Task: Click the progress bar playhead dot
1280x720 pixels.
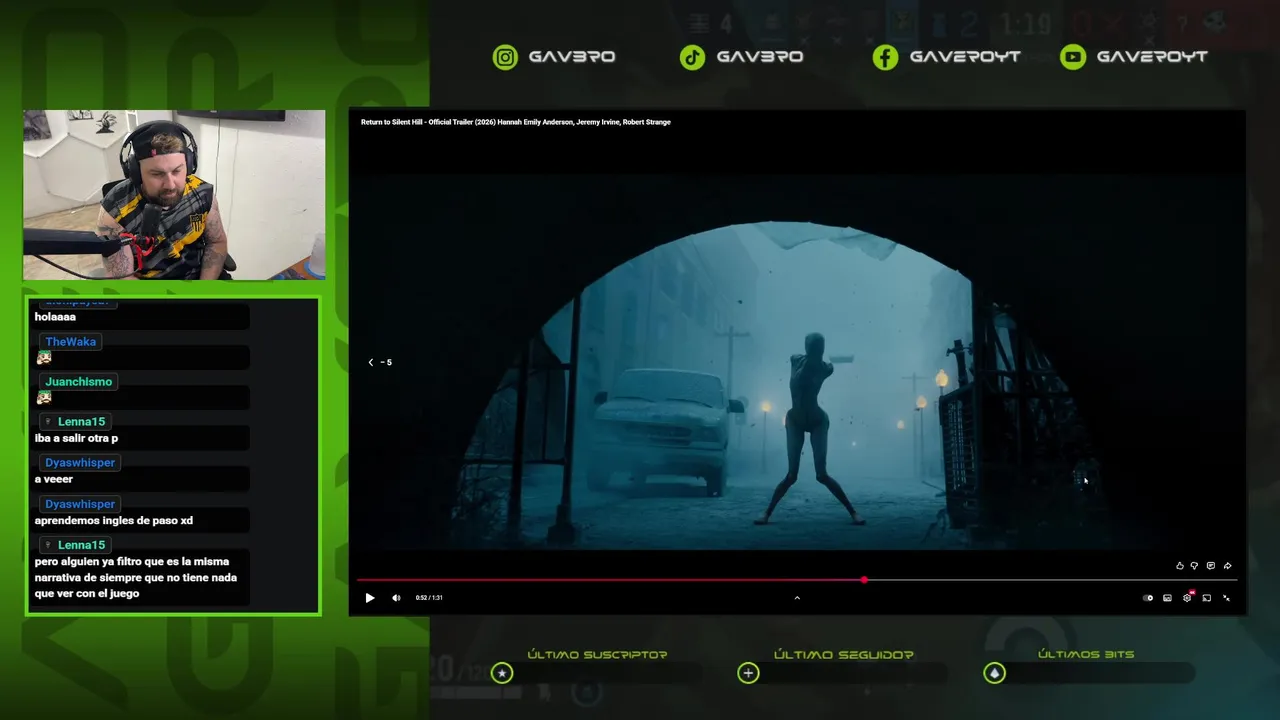Action: click(x=864, y=580)
